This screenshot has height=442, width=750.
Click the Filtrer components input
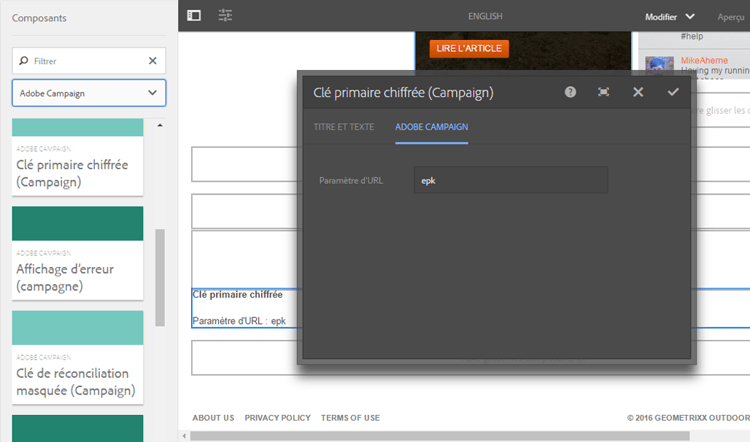[x=89, y=61]
